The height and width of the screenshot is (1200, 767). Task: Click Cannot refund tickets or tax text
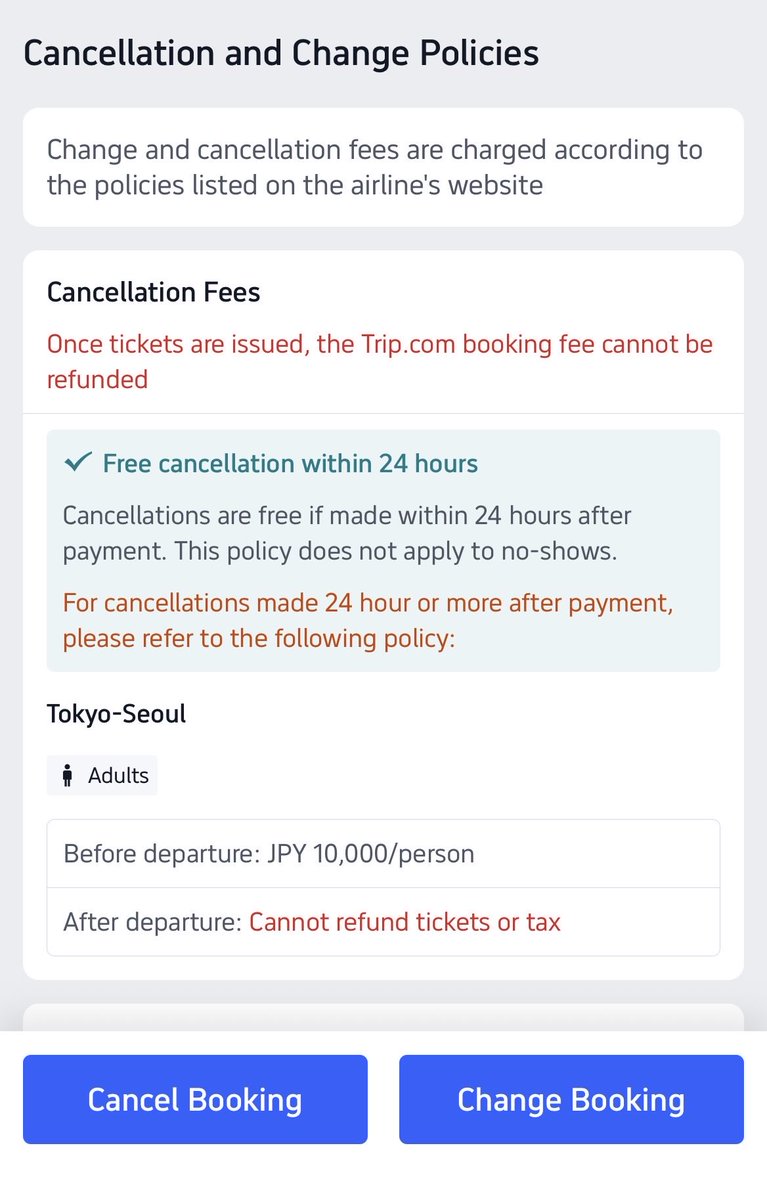[x=405, y=922]
